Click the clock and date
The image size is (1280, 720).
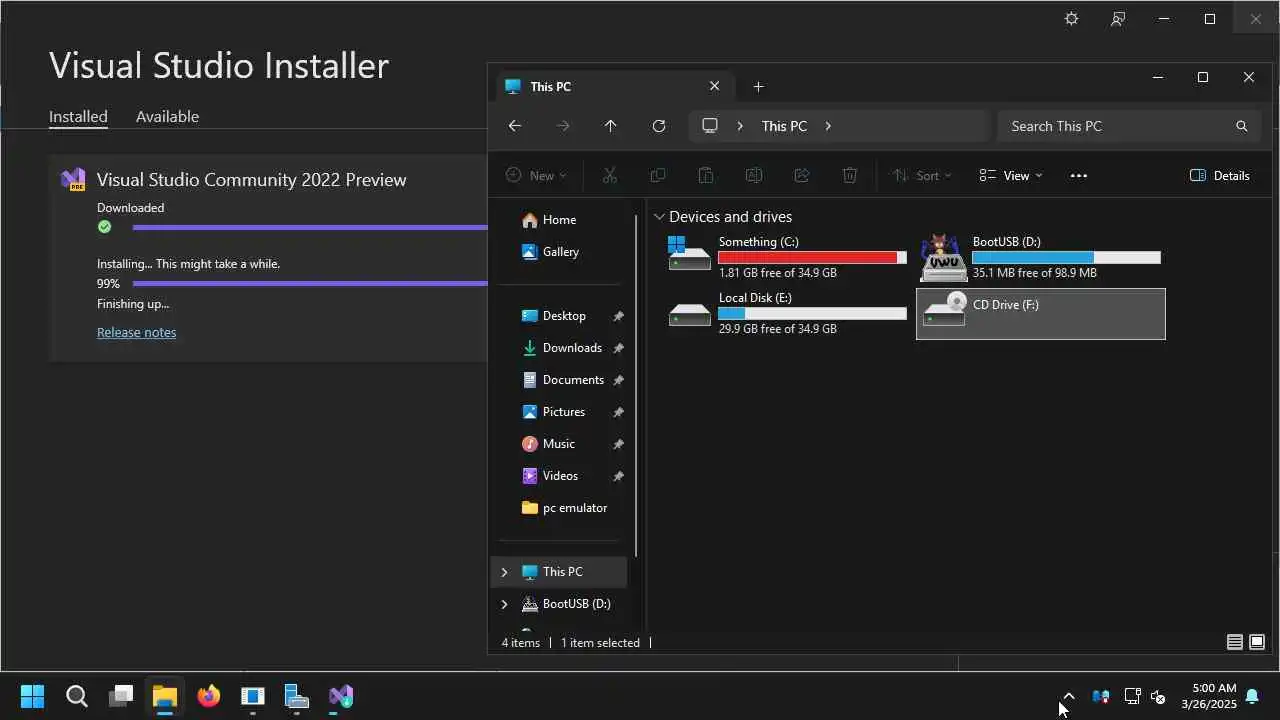1209,696
